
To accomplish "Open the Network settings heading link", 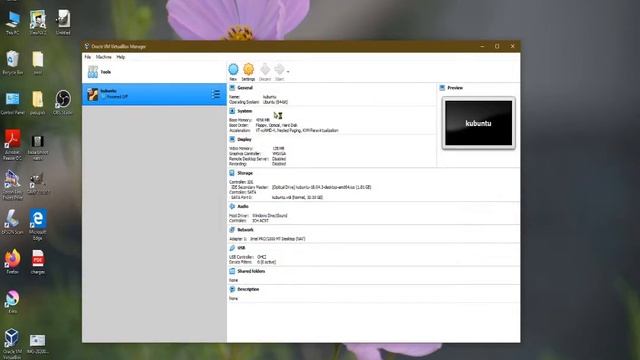I will [x=245, y=230].
